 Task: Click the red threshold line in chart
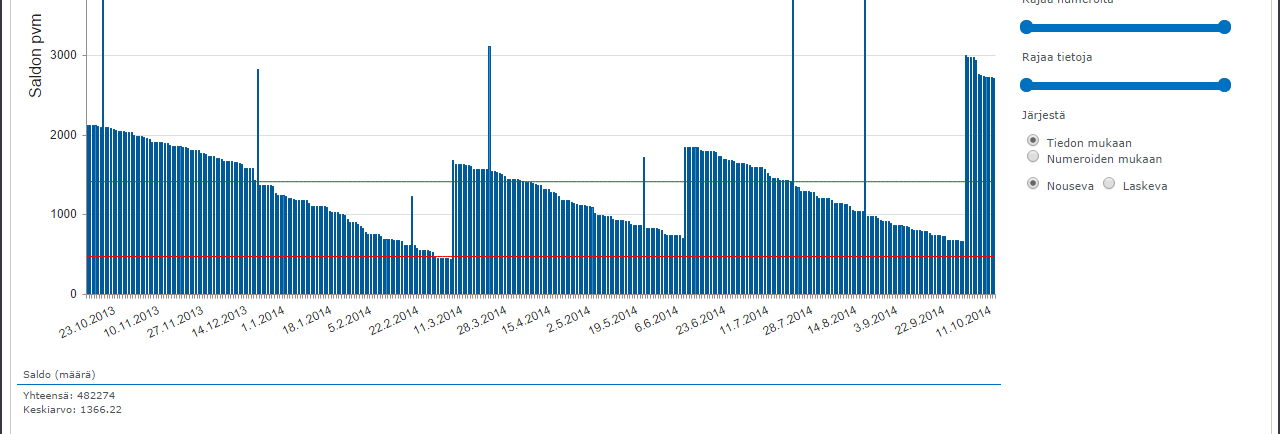point(540,257)
